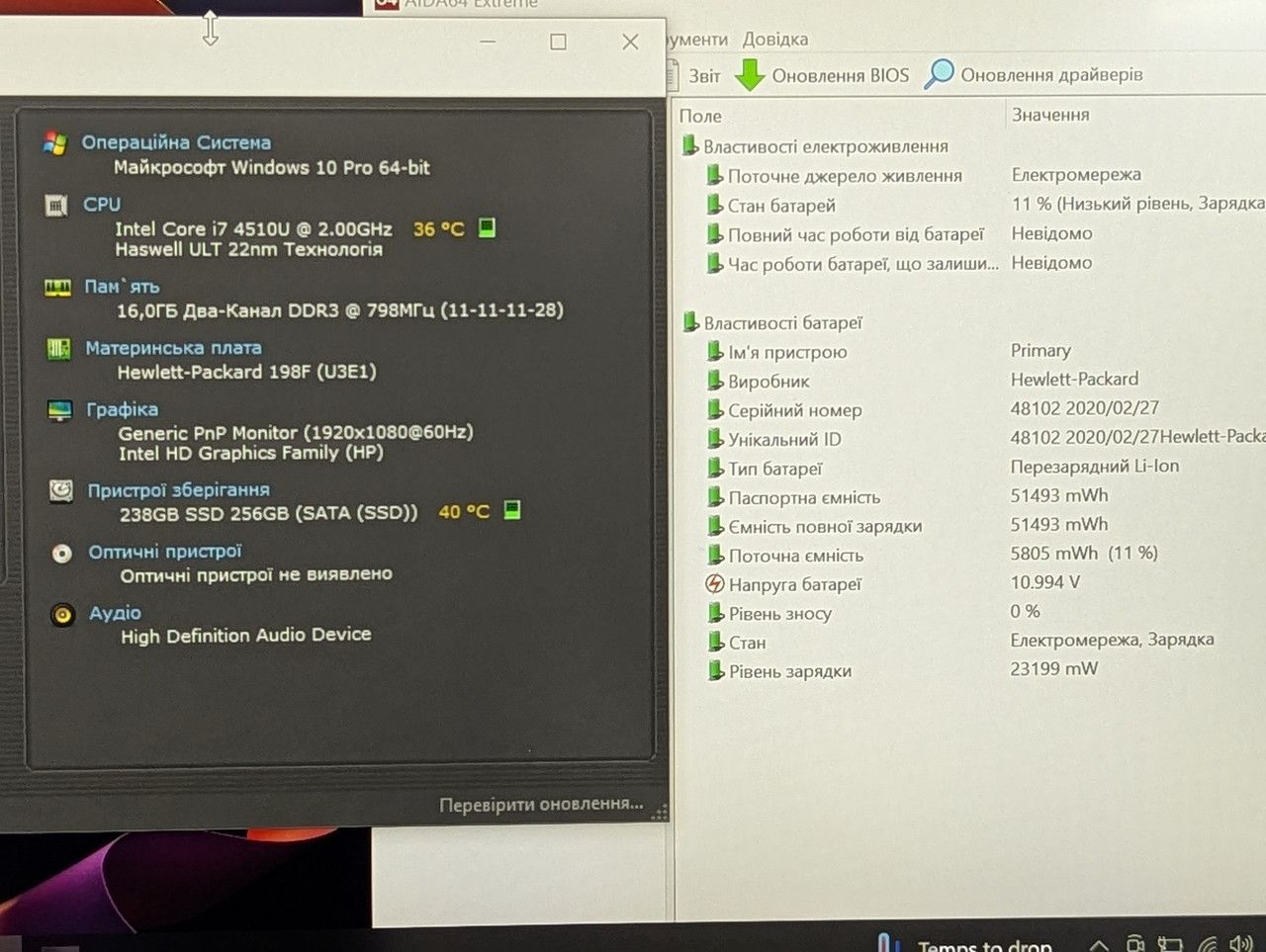1266x952 pixels.
Task: Click the lightning icon beside Напруга батареї
Action: click(715, 584)
